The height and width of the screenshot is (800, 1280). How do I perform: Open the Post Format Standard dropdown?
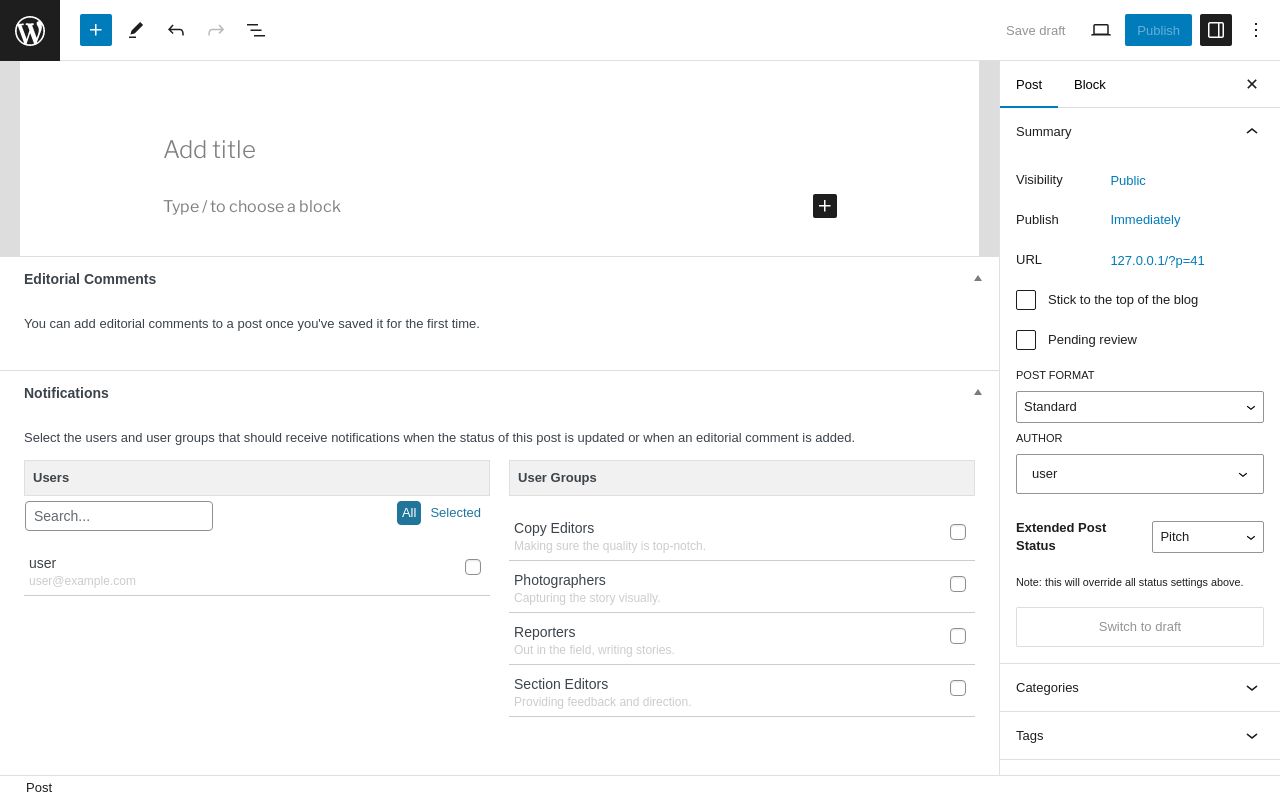(x=1140, y=407)
